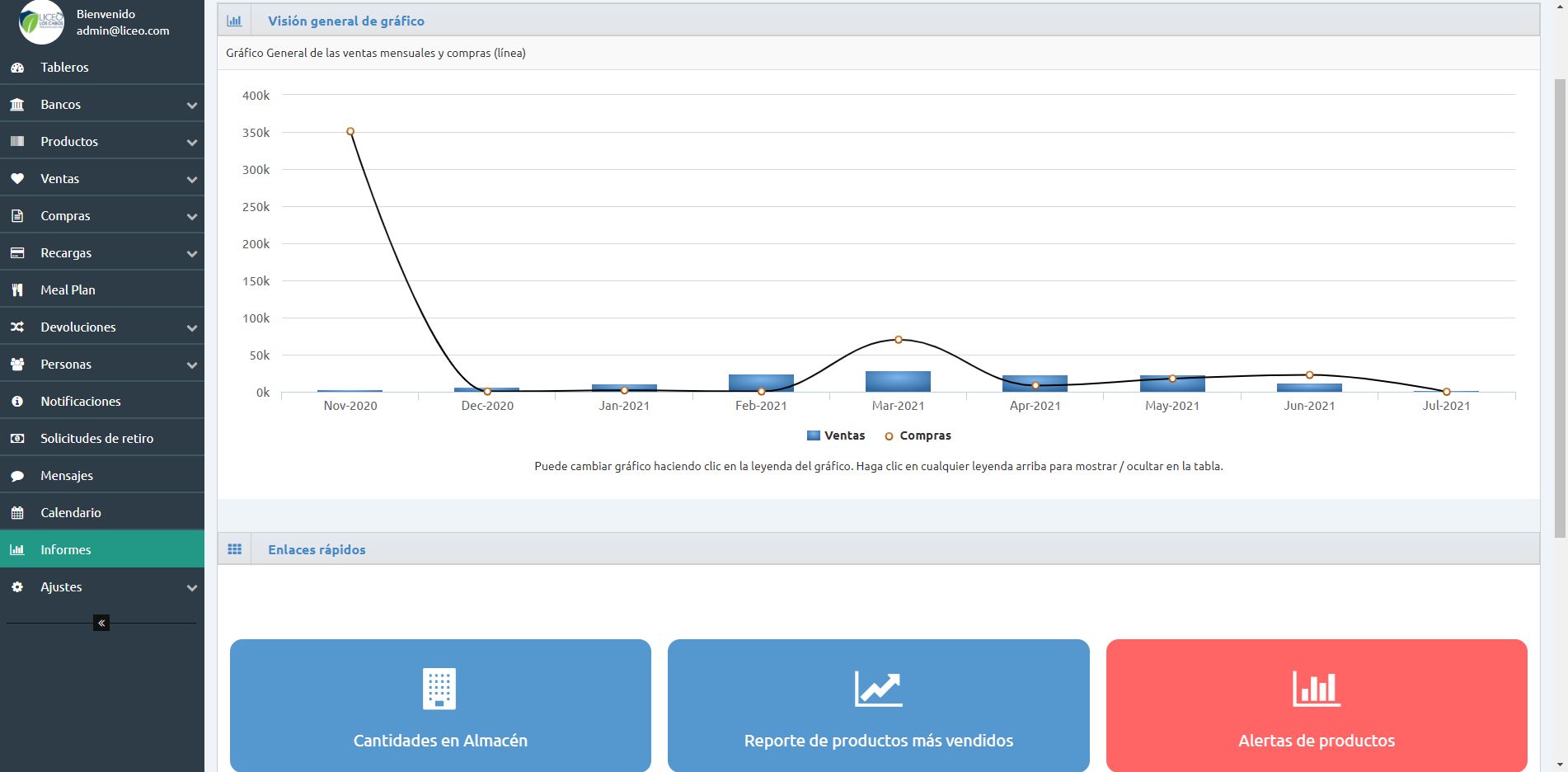Viewport: 1568px width, 772px height.
Task: Click the Calendario calendar icon
Action: coord(17,513)
